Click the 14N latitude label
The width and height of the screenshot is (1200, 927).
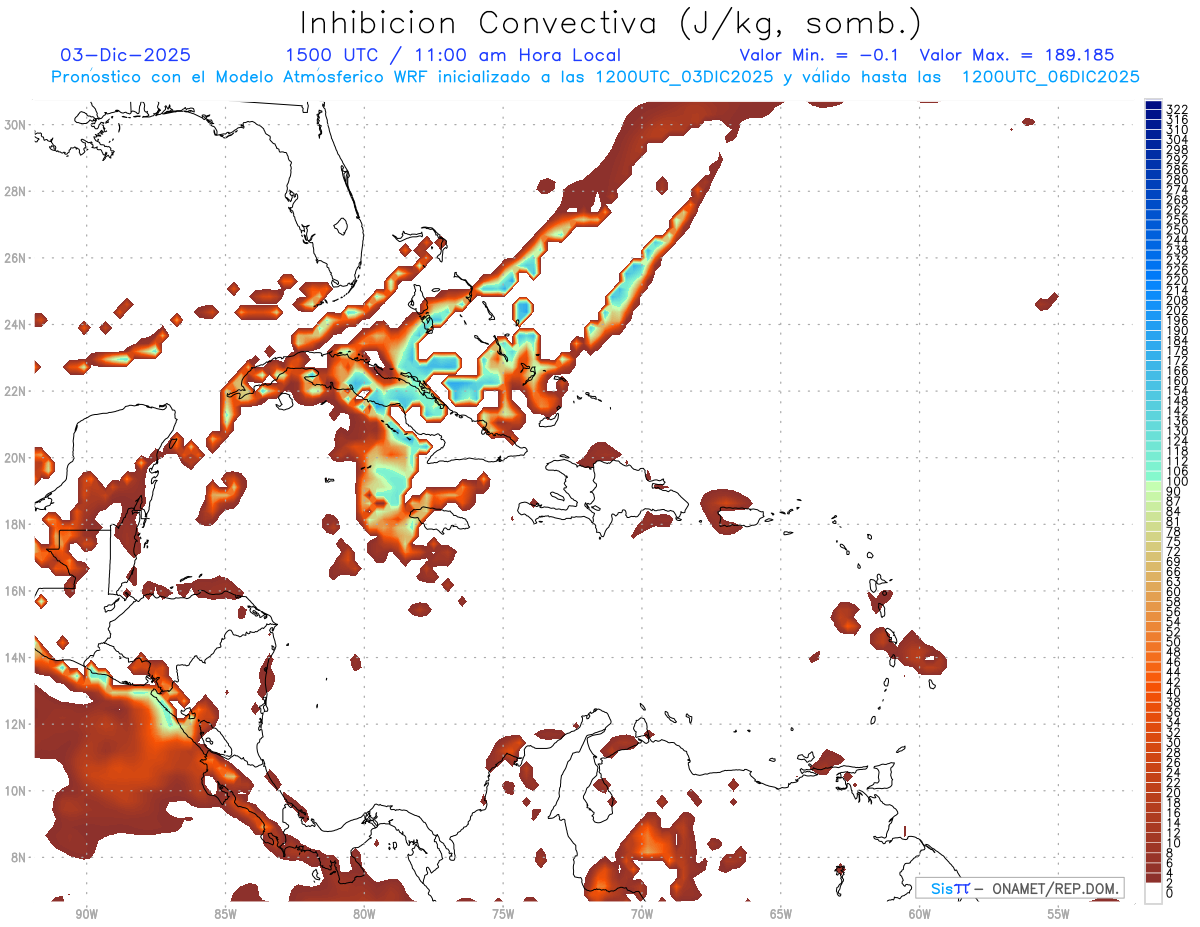17,658
